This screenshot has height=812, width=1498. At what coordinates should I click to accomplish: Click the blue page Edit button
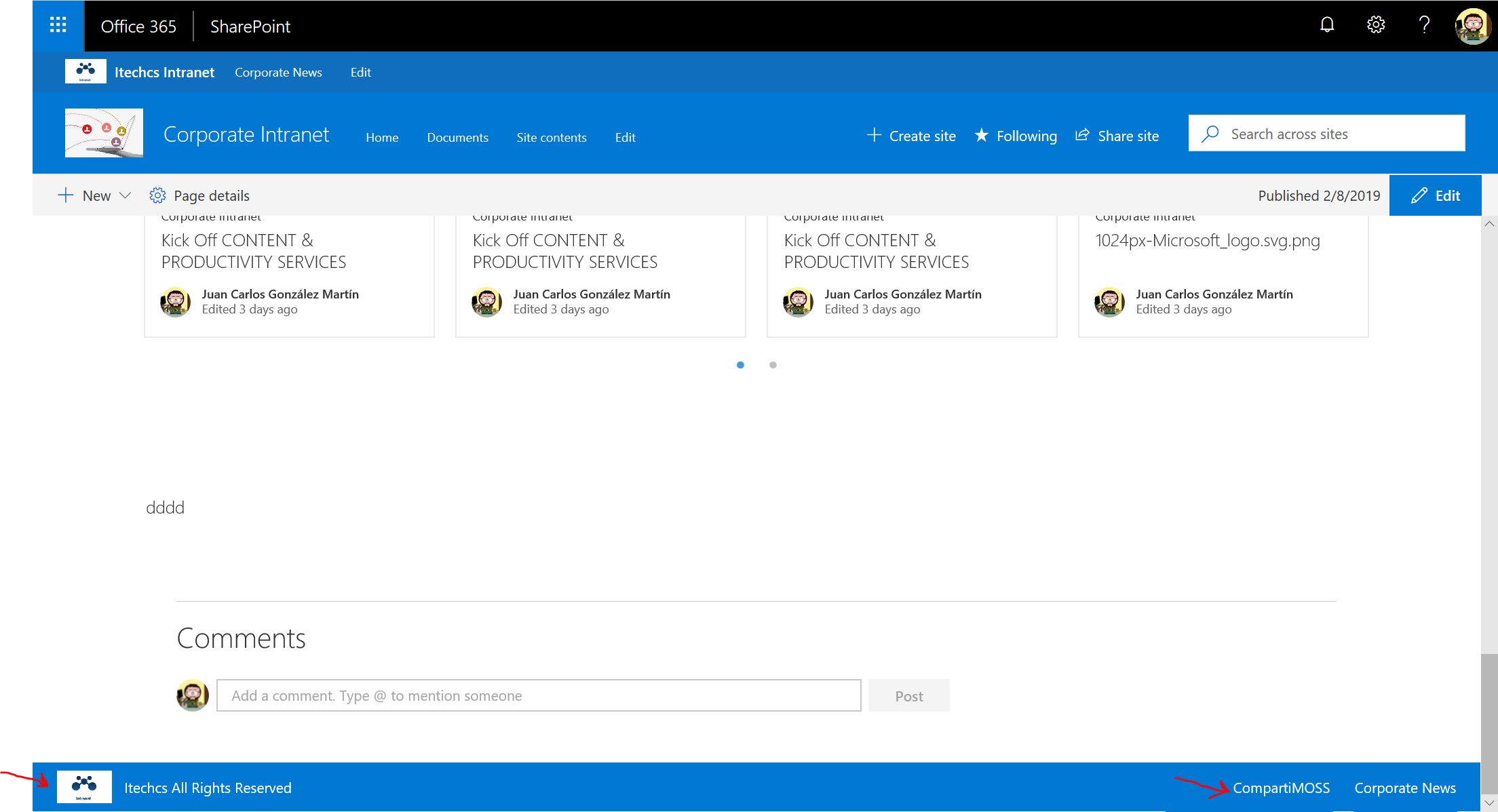(x=1435, y=196)
